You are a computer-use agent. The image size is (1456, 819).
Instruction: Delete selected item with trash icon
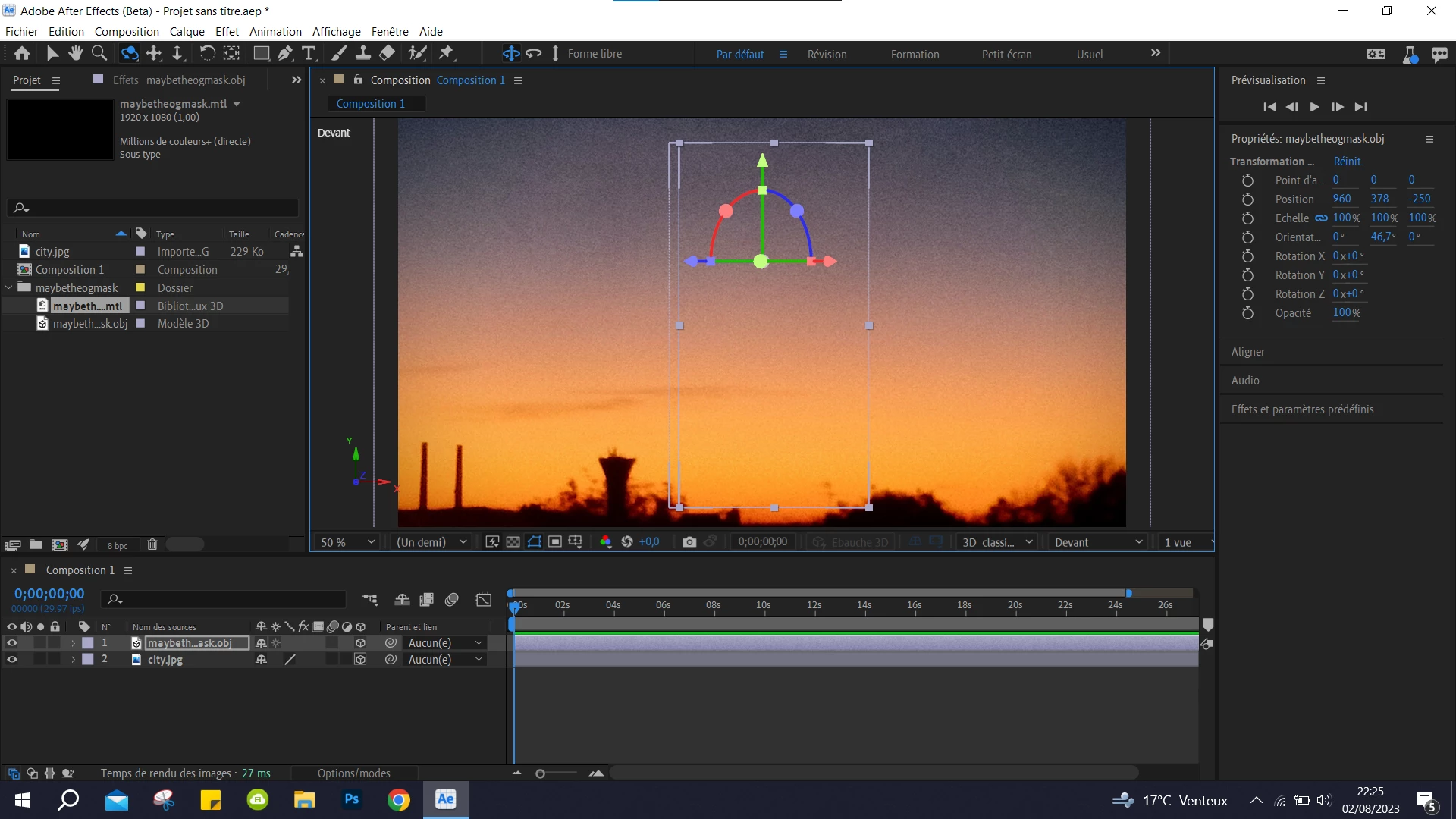(x=152, y=544)
